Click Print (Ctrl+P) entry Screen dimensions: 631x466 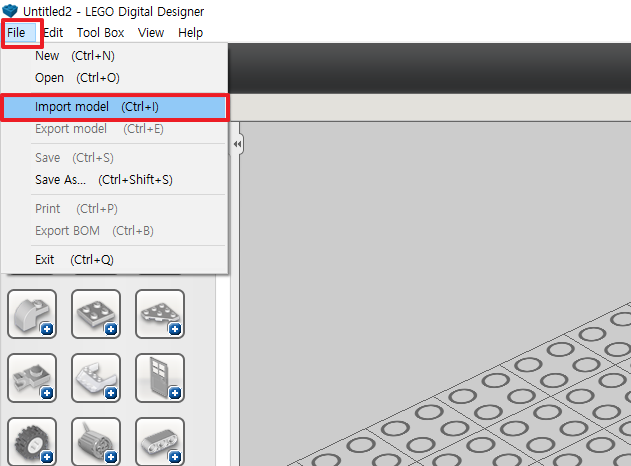[114, 209]
